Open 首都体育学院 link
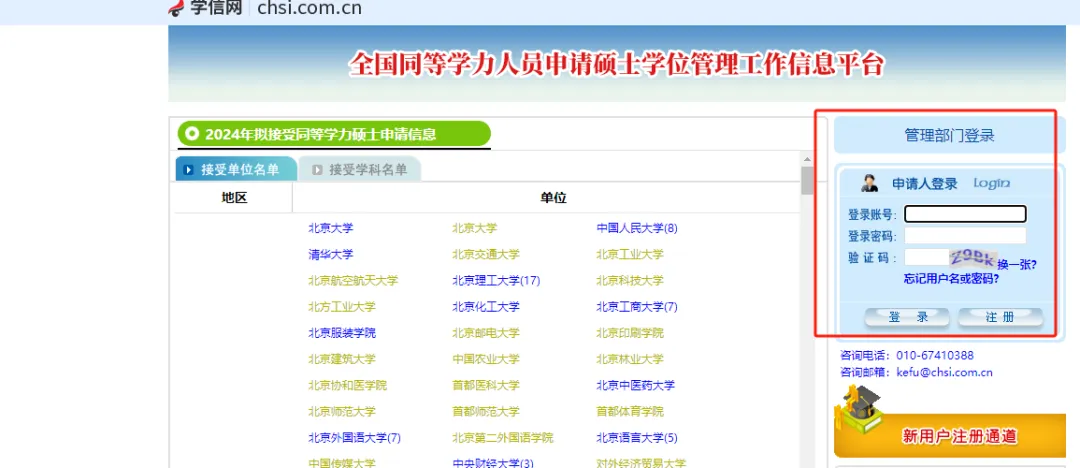 click(630, 411)
